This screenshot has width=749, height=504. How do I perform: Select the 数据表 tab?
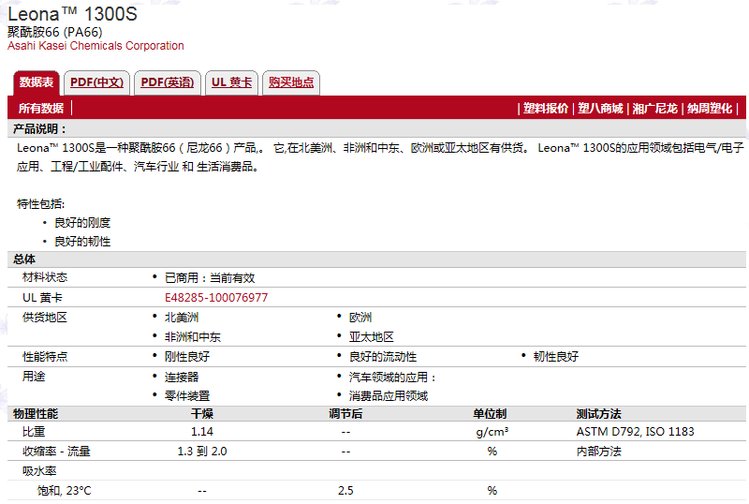[36, 83]
